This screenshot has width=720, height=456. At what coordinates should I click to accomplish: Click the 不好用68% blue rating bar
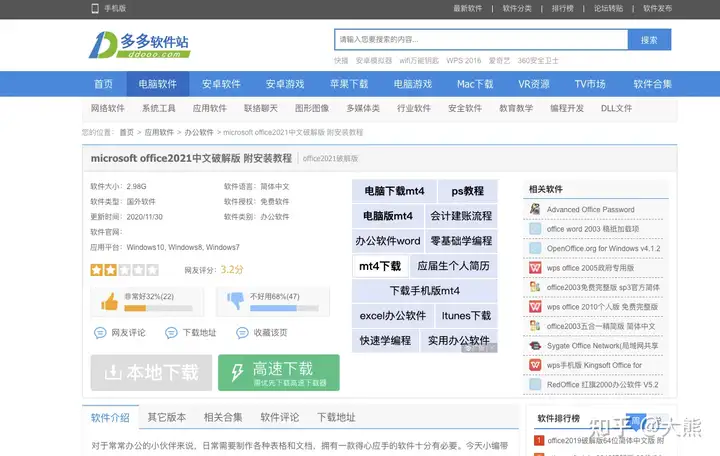click(x=273, y=308)
